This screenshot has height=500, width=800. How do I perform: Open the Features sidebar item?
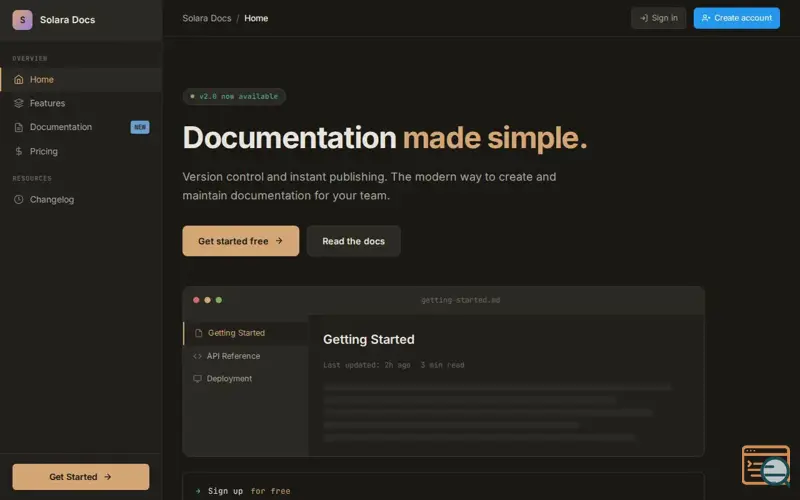tap(81, 103)
